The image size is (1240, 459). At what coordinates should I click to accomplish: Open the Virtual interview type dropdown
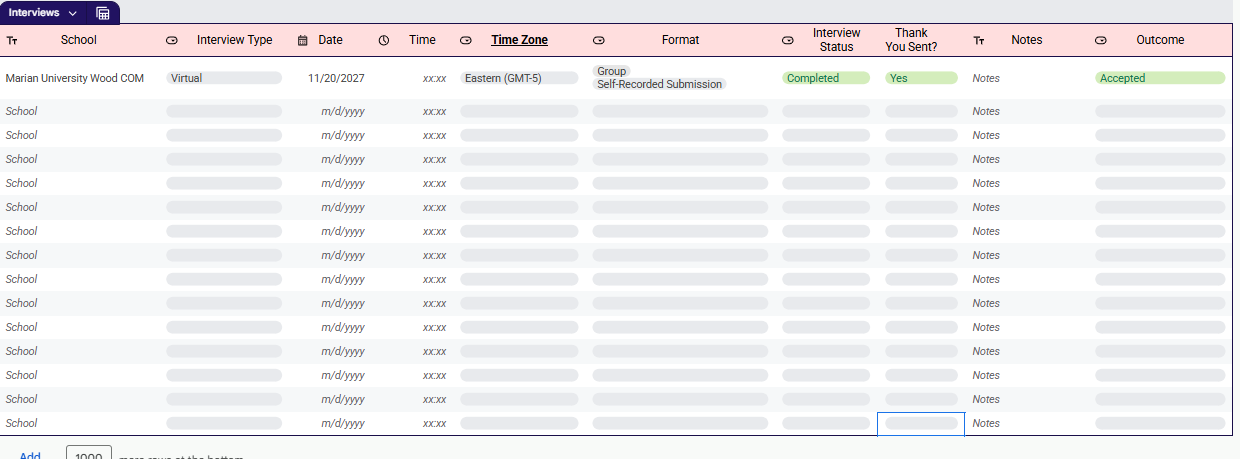pos(223,78)
